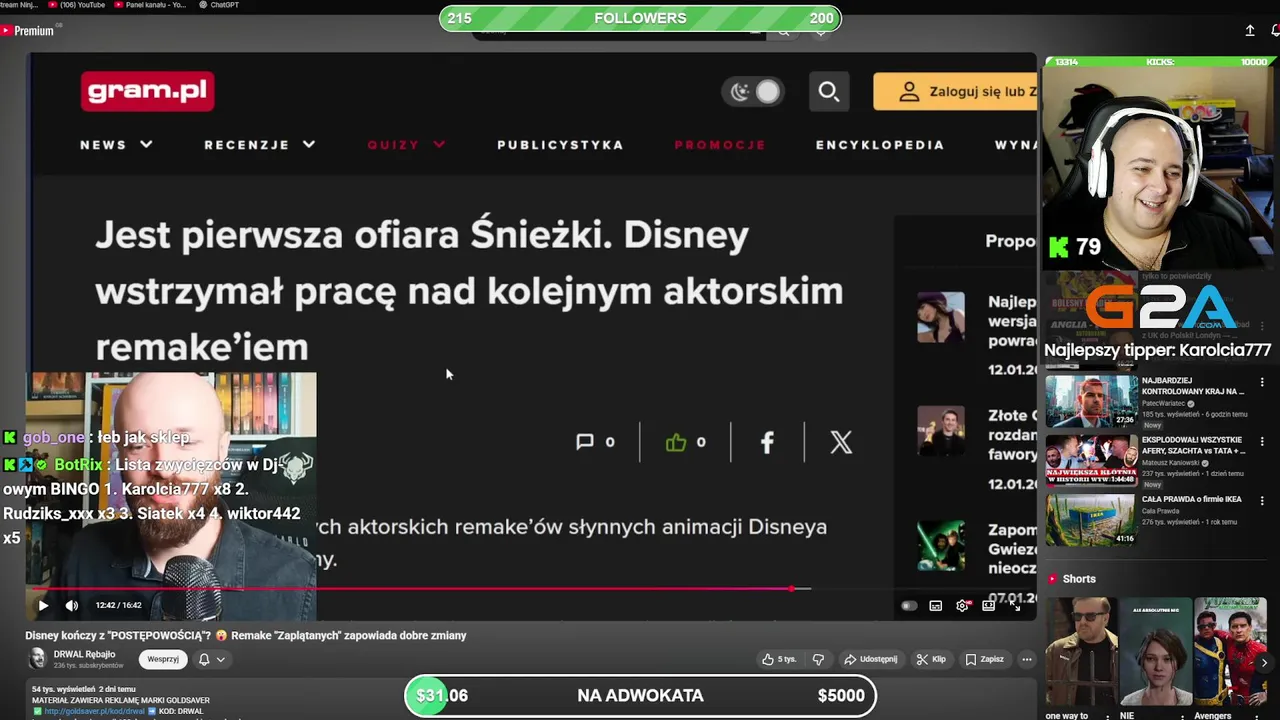
Task: Enter fullscreen mode in the player
Action: click(1015, 605)
